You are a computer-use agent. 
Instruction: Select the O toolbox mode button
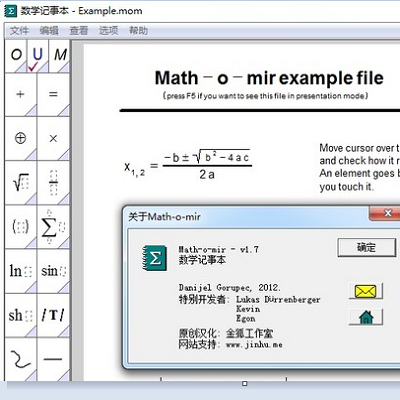point(16,56)
